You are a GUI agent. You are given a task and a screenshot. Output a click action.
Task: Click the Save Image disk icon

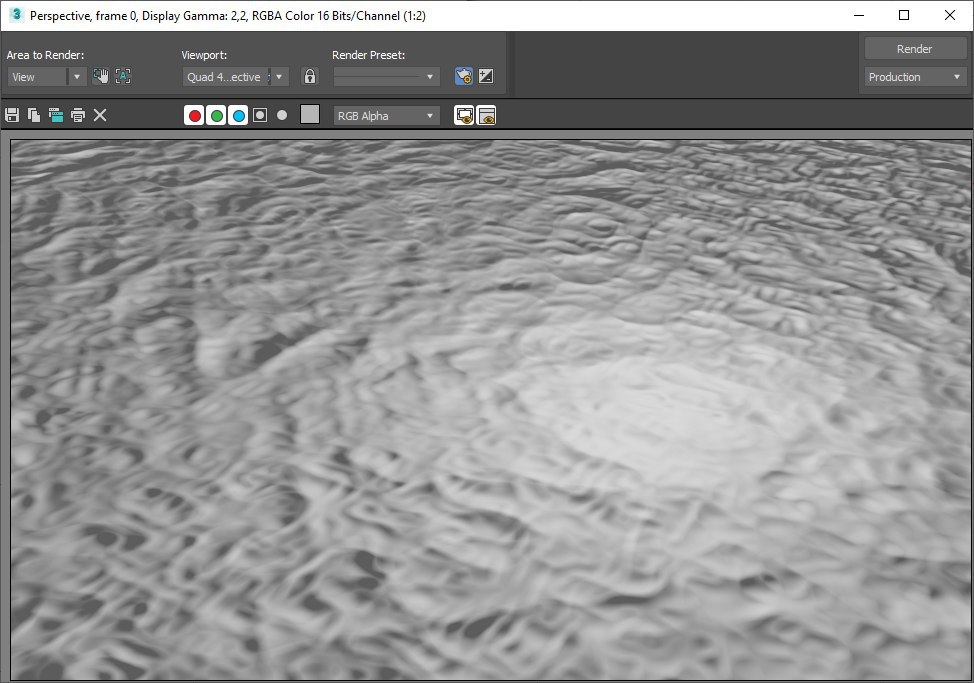12,115
